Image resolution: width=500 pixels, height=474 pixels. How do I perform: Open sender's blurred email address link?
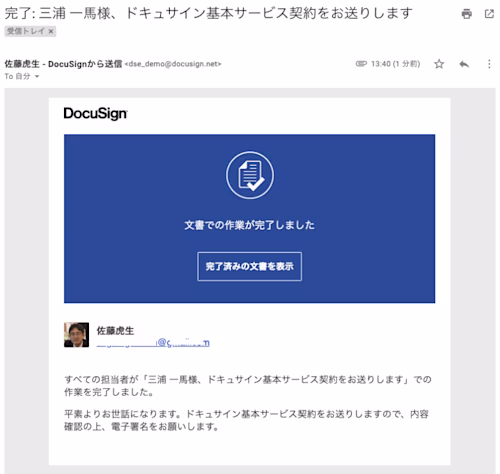pyautogui.click(x=153, y=343)
